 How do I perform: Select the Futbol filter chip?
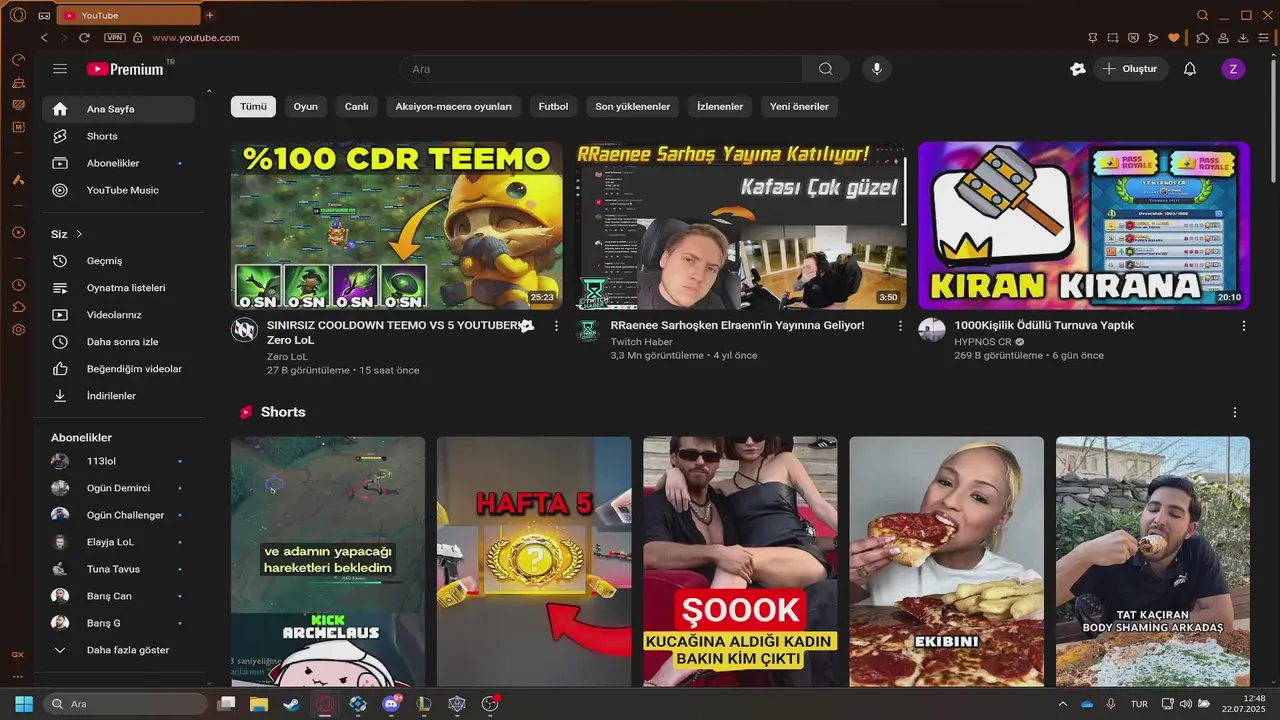click(553, 106)
